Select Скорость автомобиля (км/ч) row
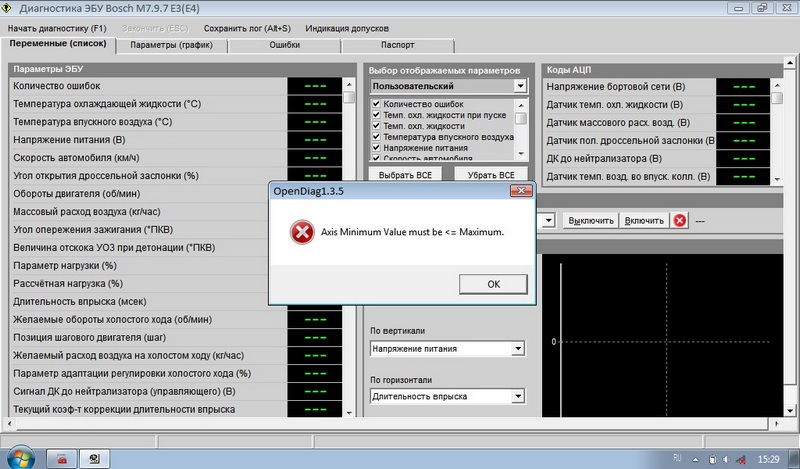Screen dimensions: 800x469 (x=176, y=158)
